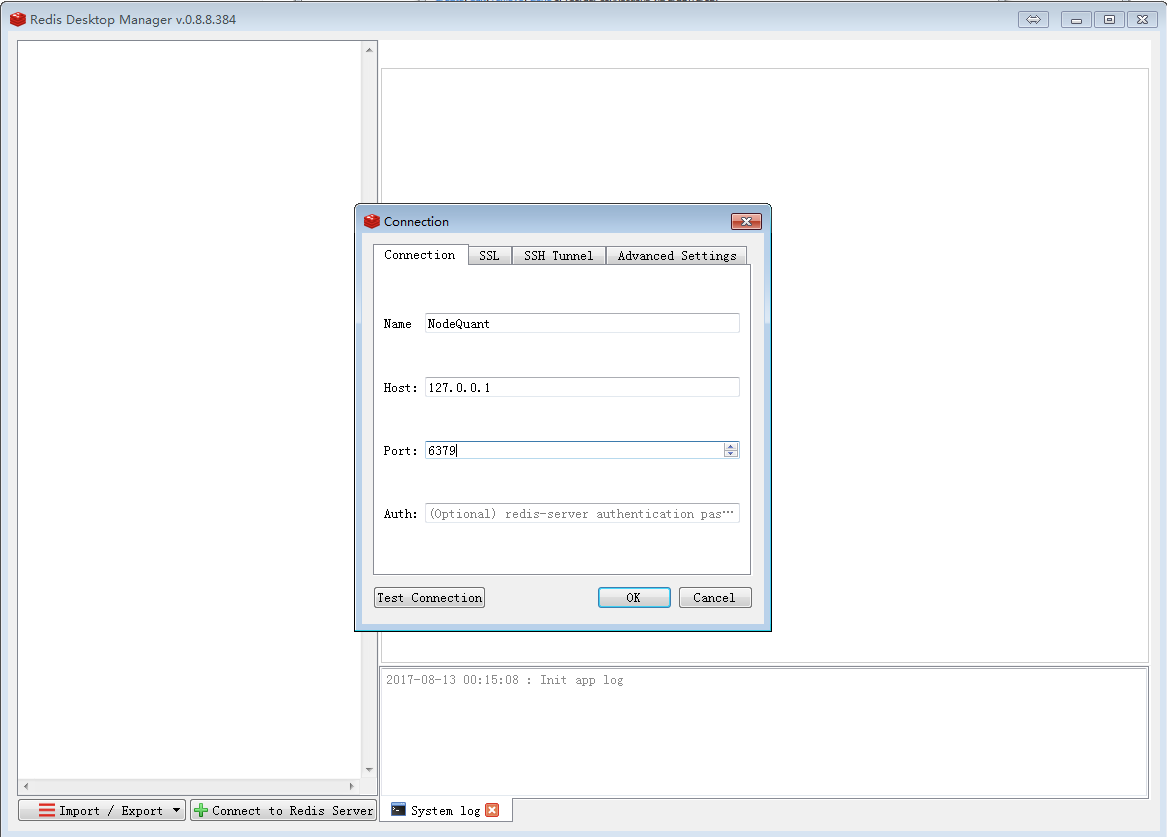Confirm the dialog with OK
1167x837 pixels.
[x=634, y=597]
